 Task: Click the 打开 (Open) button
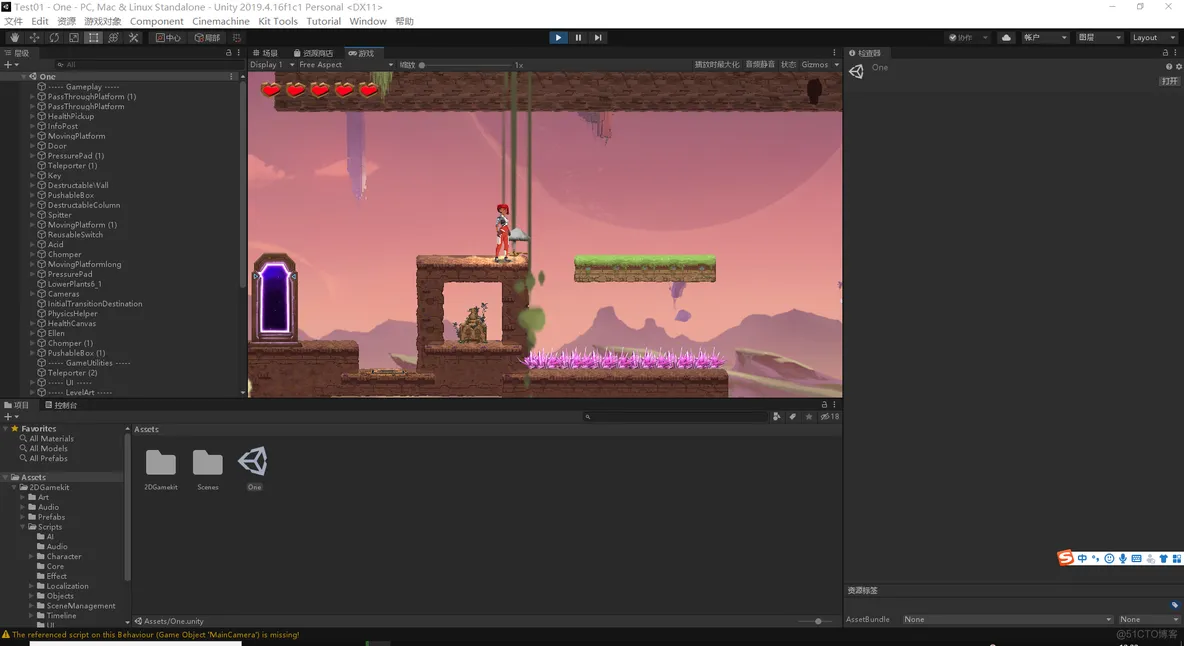[1170, 81]
